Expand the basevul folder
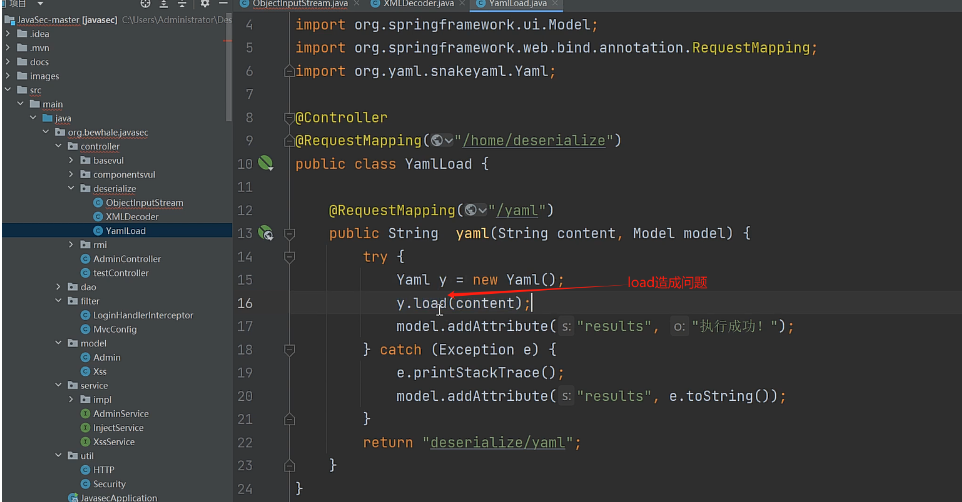Image resolution: width=962 pixels, height=502 pixels. pyautogui.click(x=72, y=160)
